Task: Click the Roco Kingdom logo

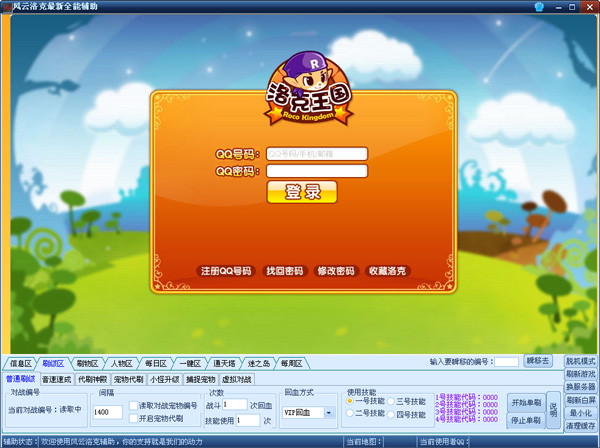Action: (308, 90)
